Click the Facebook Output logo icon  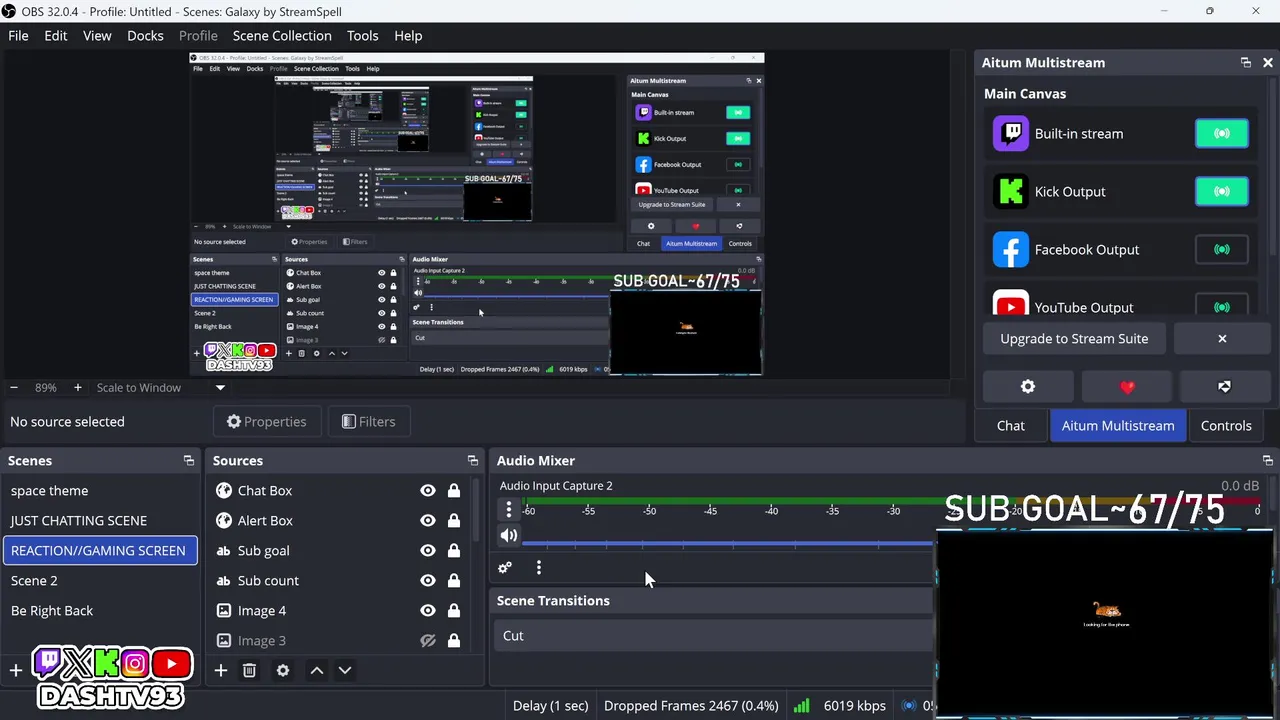coord(1011,249)
